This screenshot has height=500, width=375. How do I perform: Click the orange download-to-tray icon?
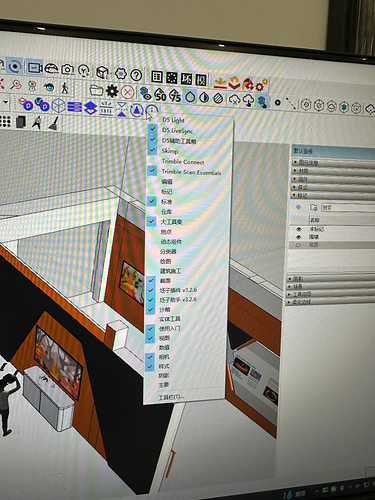[x=220, y=82]
